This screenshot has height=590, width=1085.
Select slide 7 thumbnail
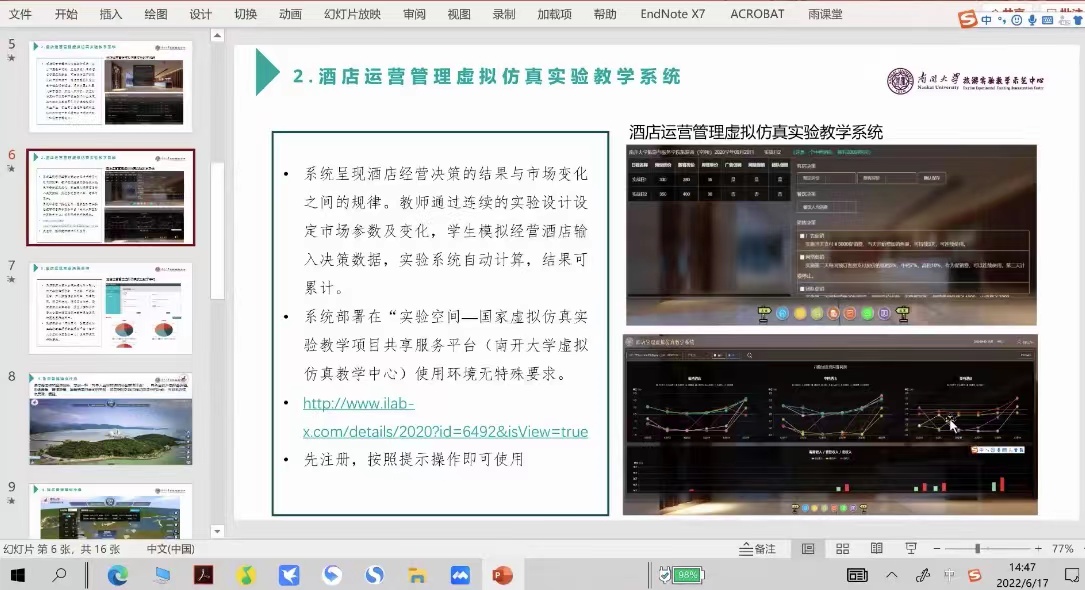[111, 308]
